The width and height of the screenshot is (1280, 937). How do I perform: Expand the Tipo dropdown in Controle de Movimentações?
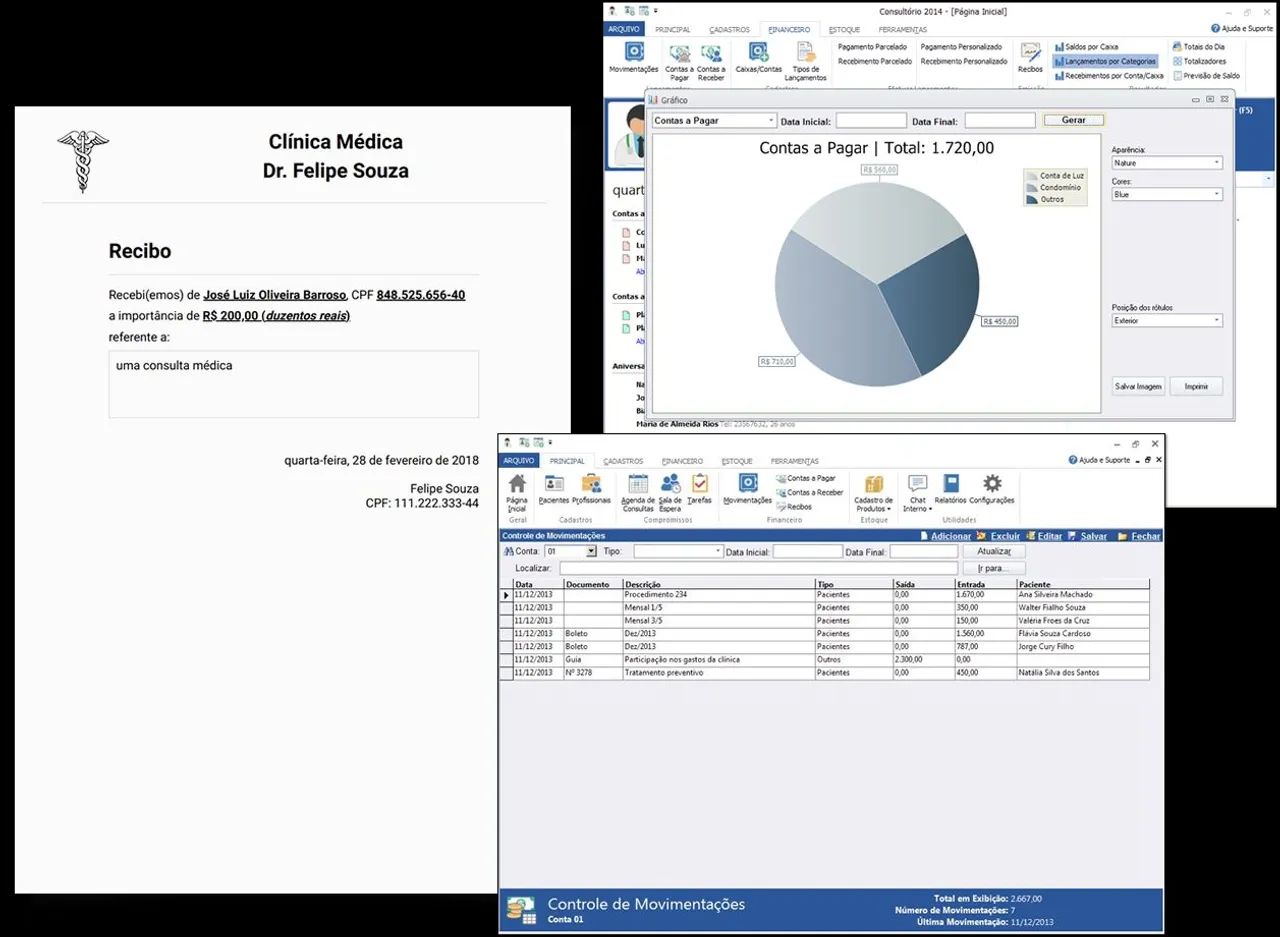click(x=717, y=551)
